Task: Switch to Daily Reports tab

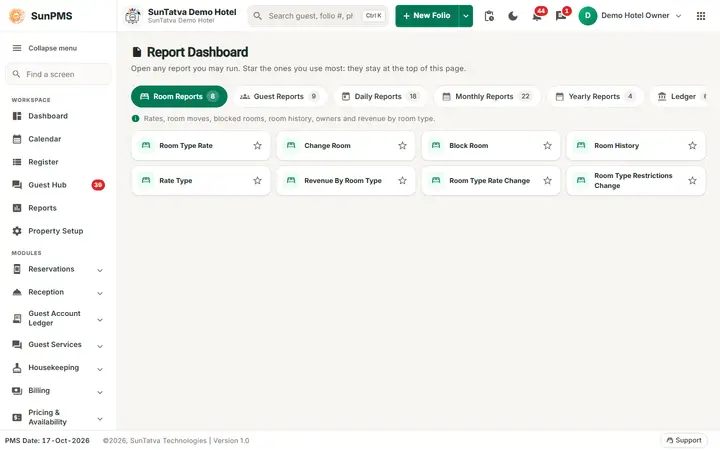Action: [380, 96]
